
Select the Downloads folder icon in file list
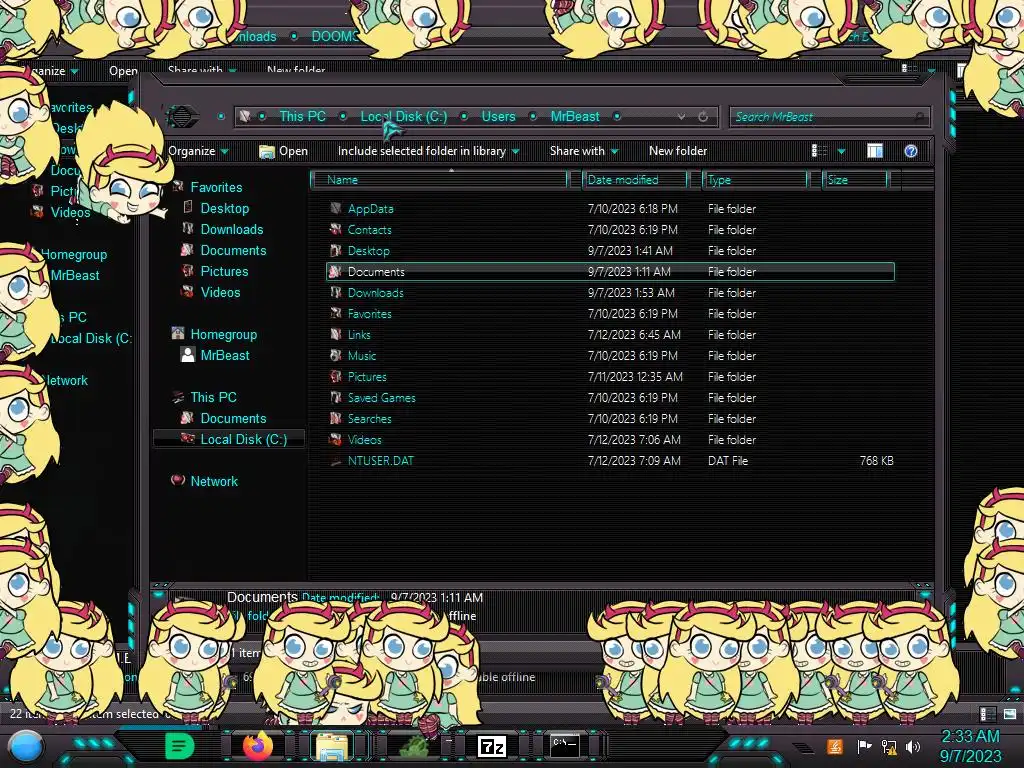[336, 293]
